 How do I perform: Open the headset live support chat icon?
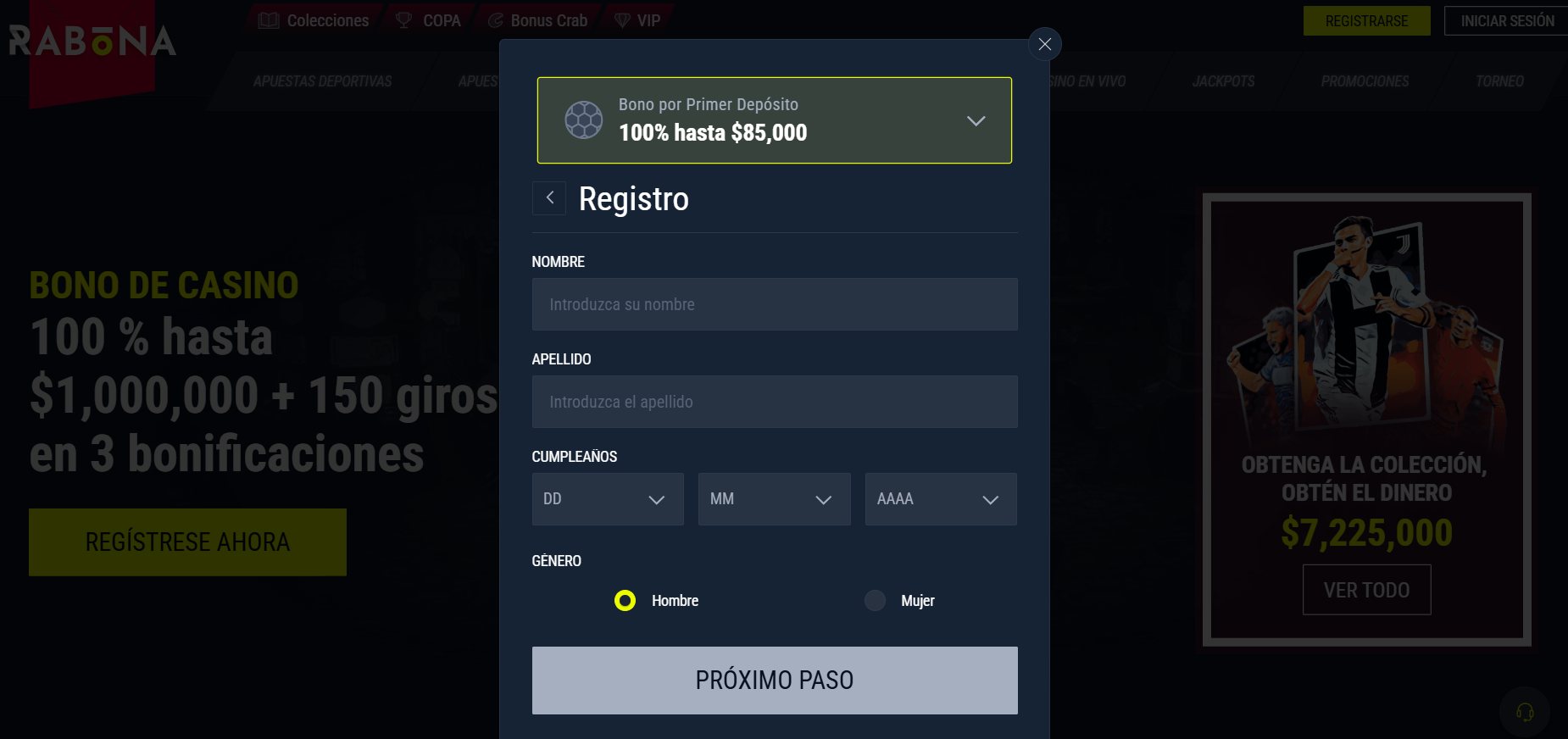pyautogui.click(x=1525, y=712)
